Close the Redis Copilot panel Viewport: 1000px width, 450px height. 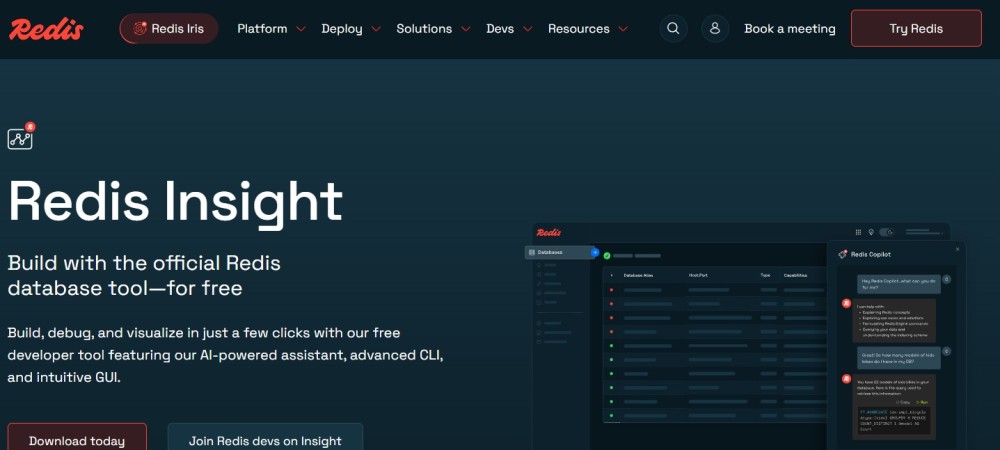pyautogui.click(x=957, y=249)
